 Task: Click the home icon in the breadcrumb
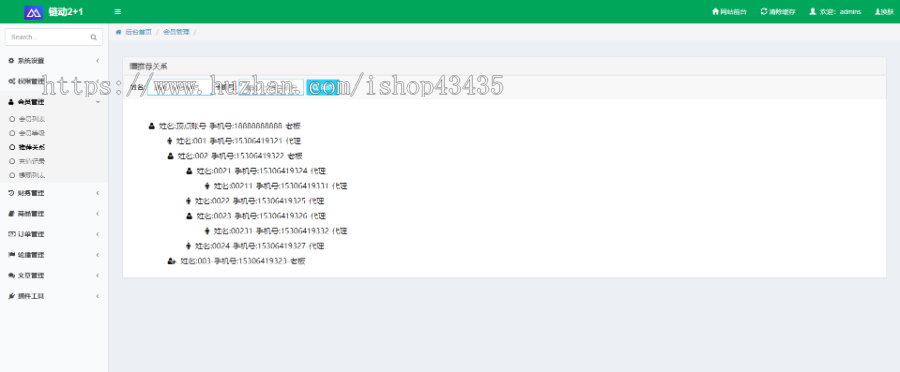pyautogui.click(x=119, y=32)
